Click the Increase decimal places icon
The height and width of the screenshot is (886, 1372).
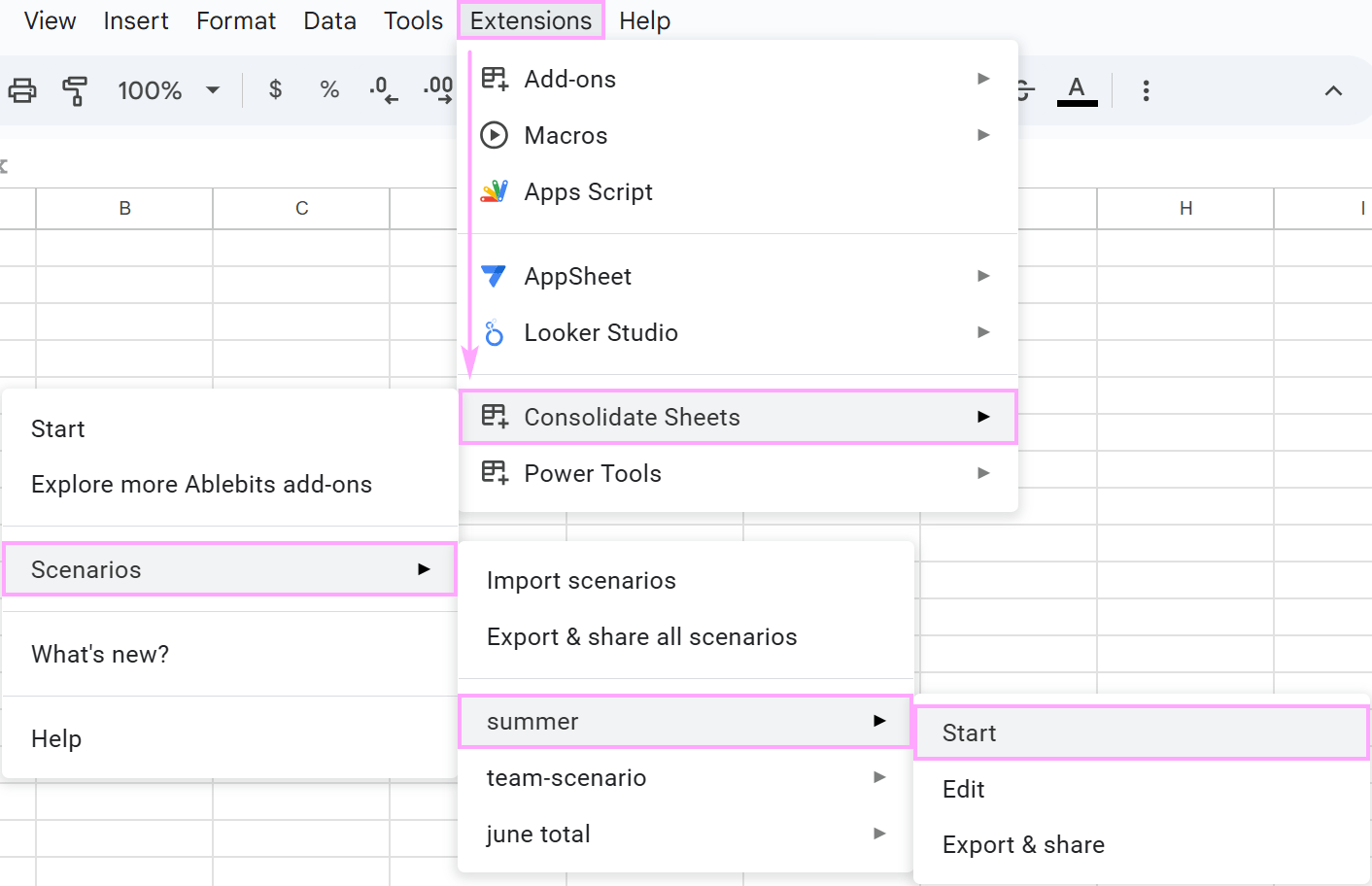coord(438,89)
